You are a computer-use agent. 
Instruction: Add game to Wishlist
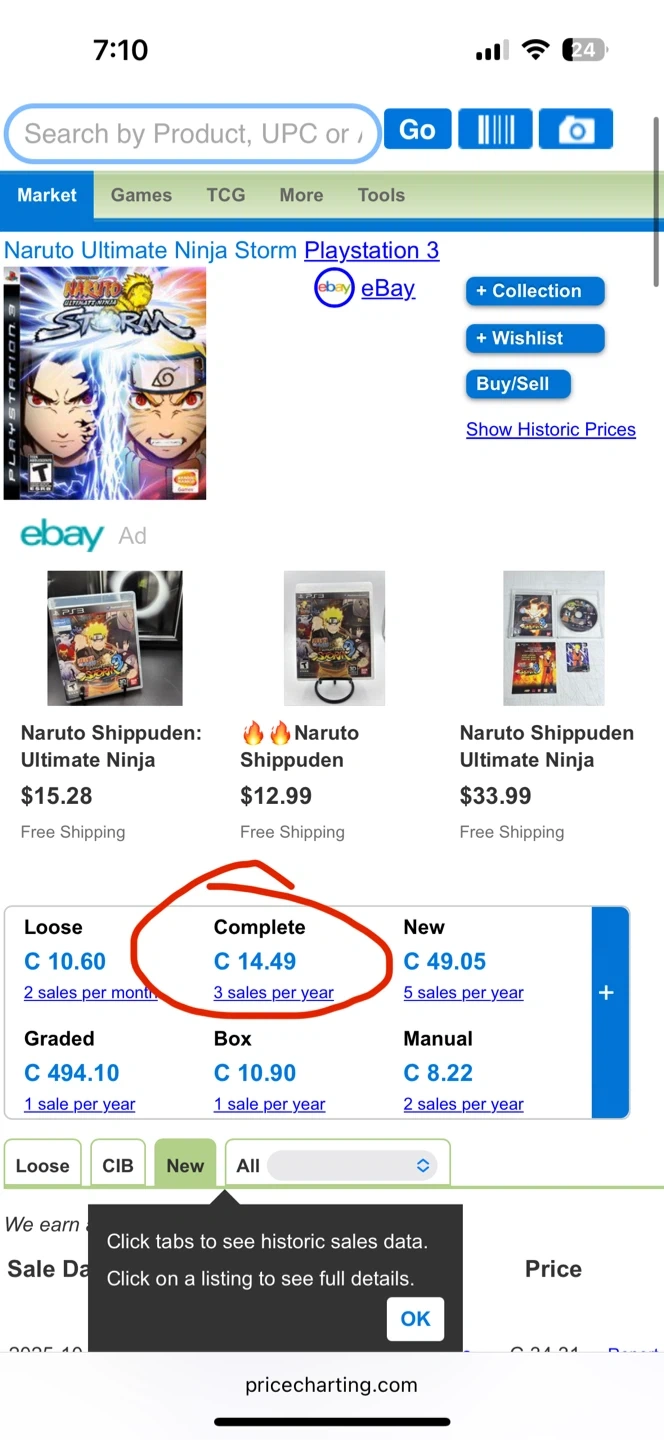pos(535,338)
